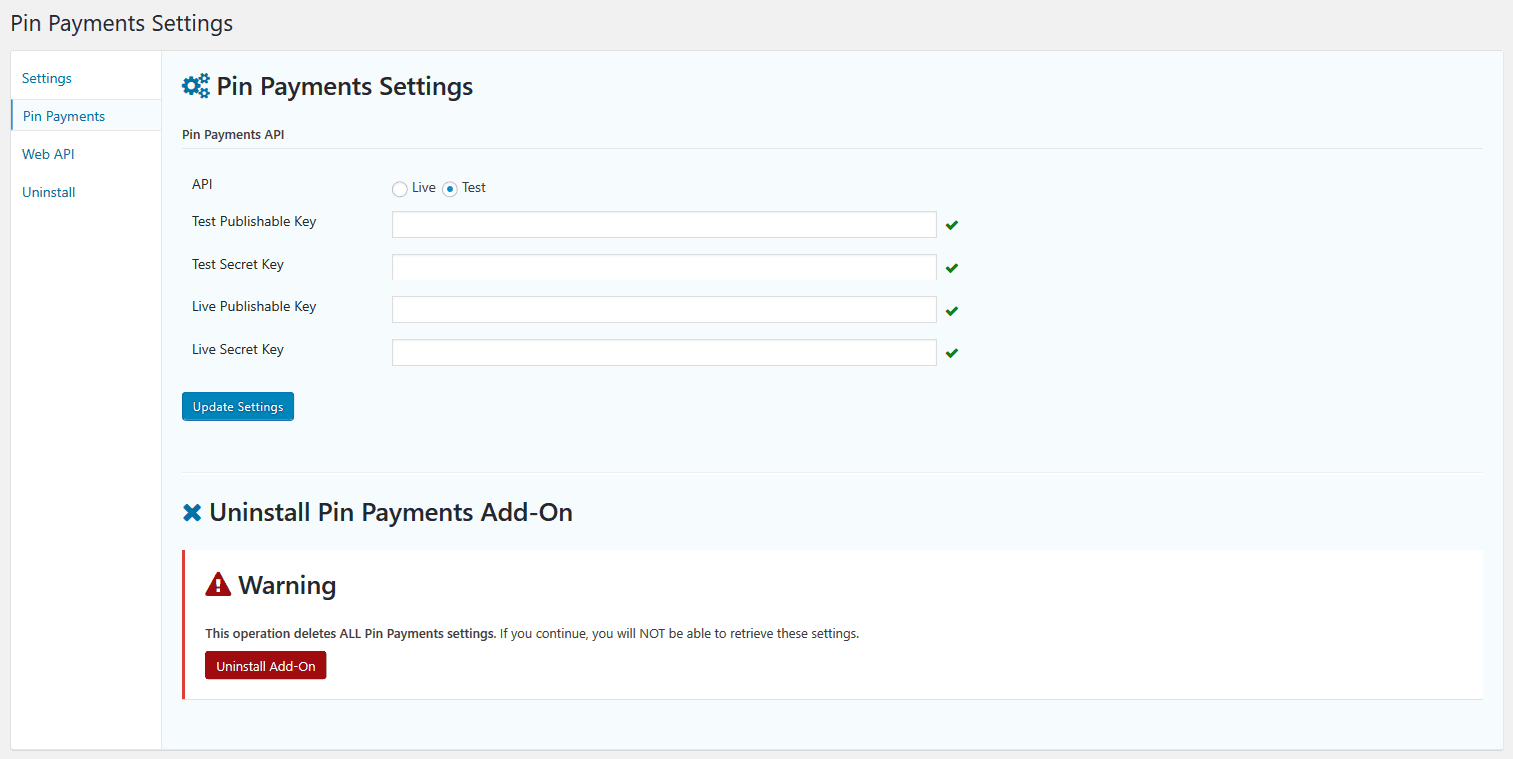1513x759 pixels.
Task: Open the Uninstall sidebar item
Action: (48, 191)
